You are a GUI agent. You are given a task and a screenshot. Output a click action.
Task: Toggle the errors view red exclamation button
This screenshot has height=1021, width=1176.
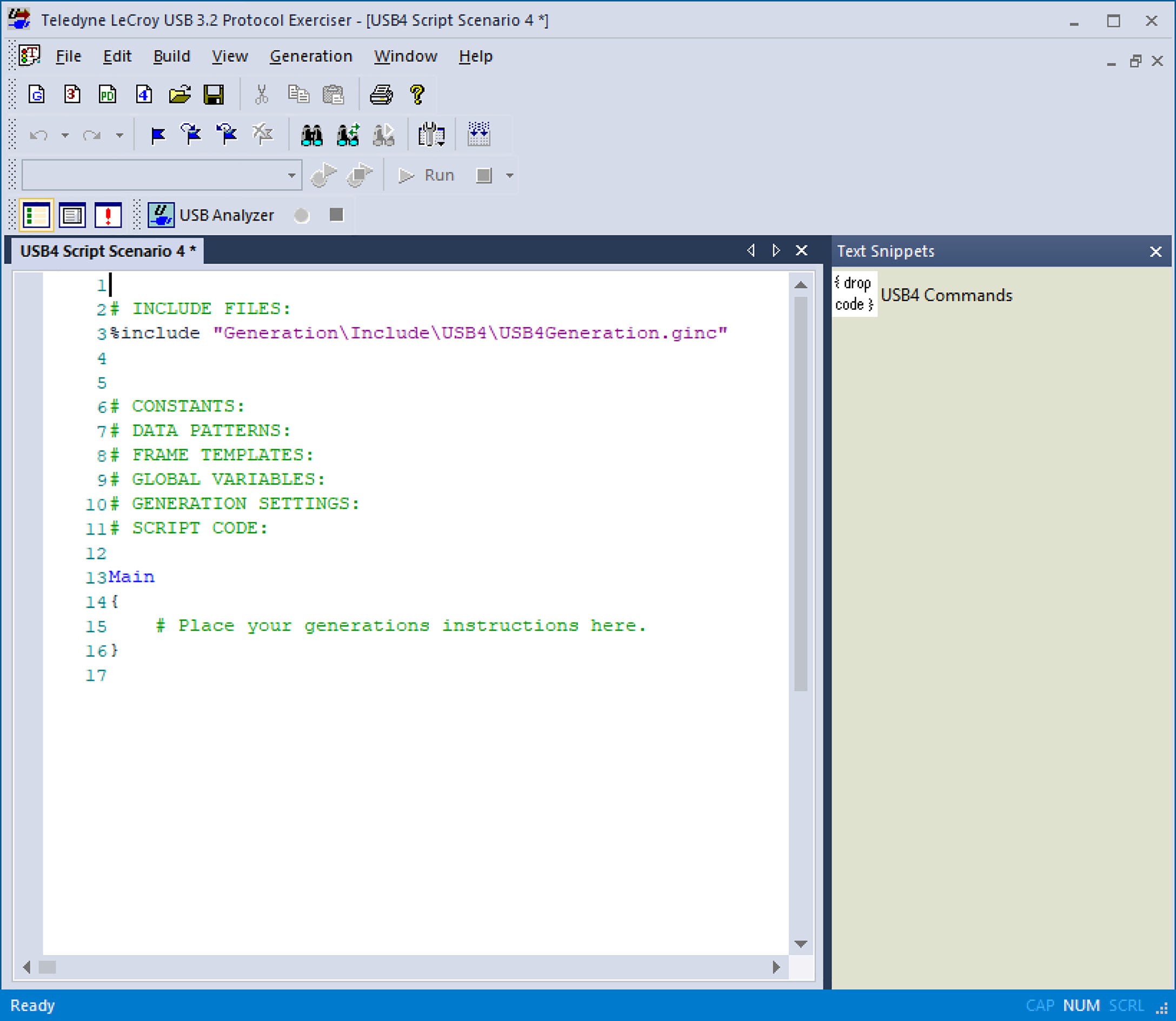click(108, 215)
